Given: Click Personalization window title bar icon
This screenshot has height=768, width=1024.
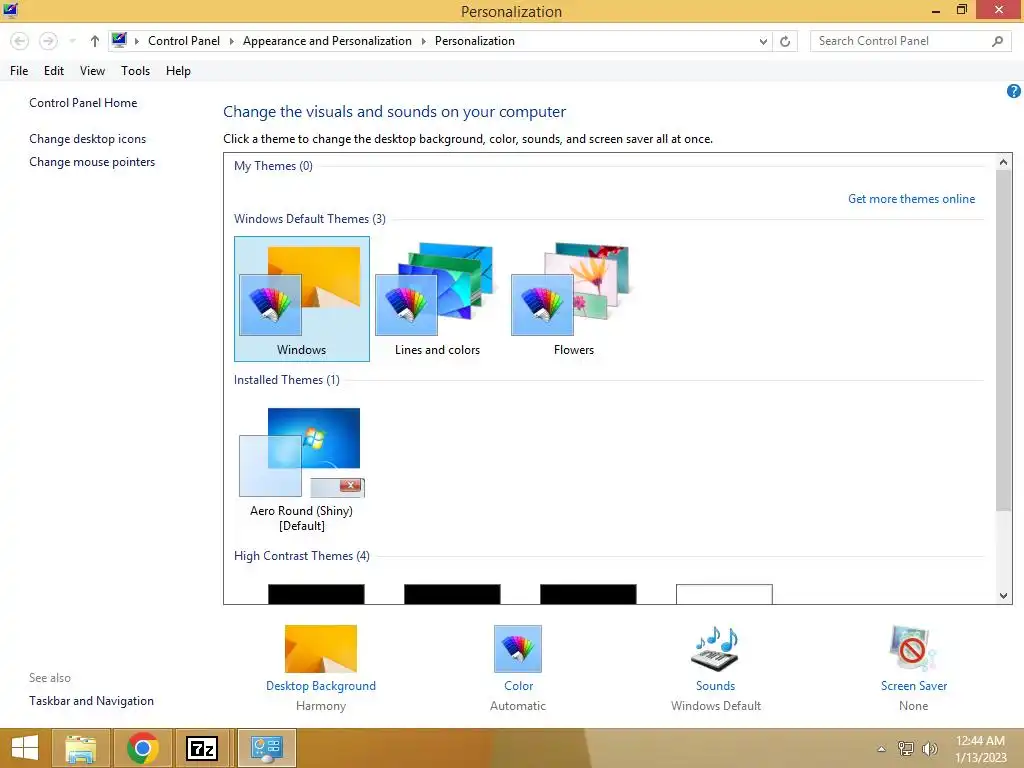Looking at the screenshot, I should (x=10, y=10).
